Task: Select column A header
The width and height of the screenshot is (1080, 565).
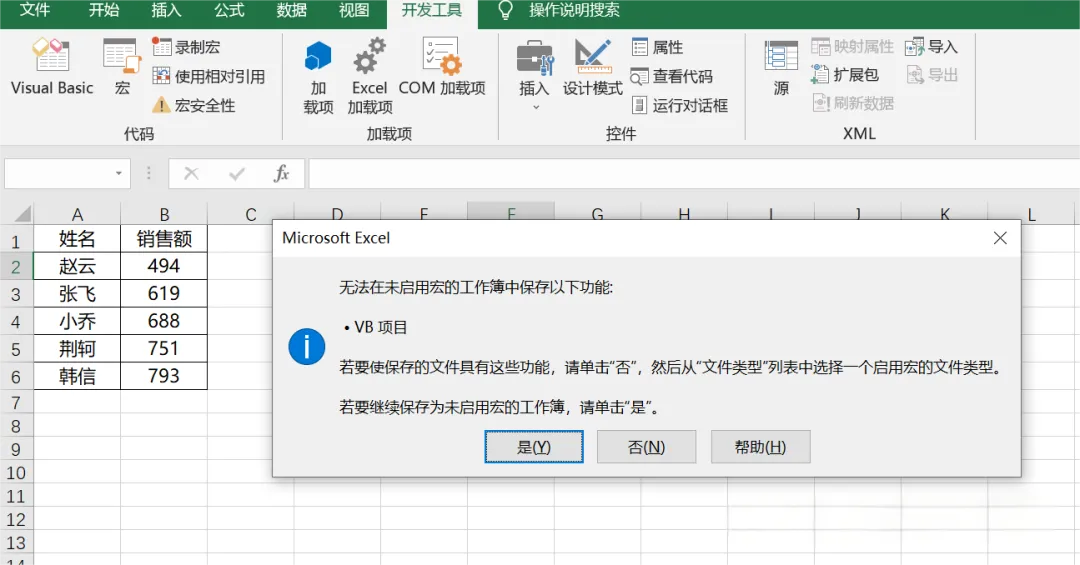Action: tap(77, 214)
